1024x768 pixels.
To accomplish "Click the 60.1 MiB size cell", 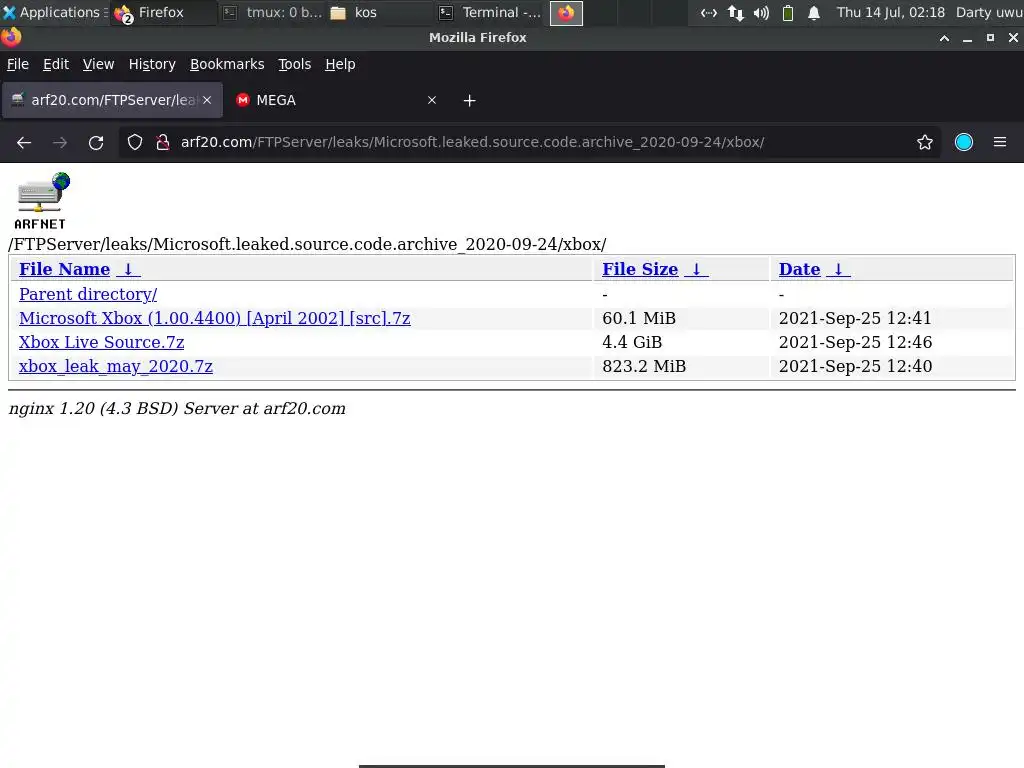I will tap(639, 318).
